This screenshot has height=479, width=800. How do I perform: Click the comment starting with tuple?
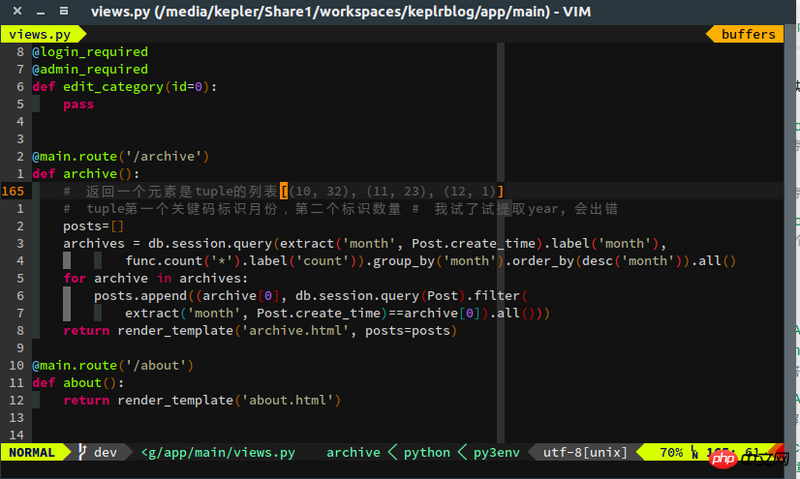340,209
